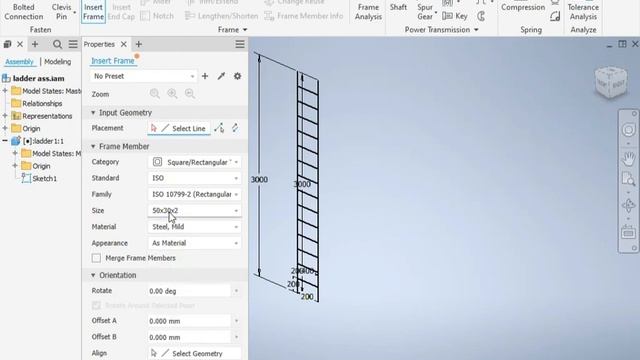Open the Spur Gear generator
The image size is (640, 360).
click(x=425, y=11)
